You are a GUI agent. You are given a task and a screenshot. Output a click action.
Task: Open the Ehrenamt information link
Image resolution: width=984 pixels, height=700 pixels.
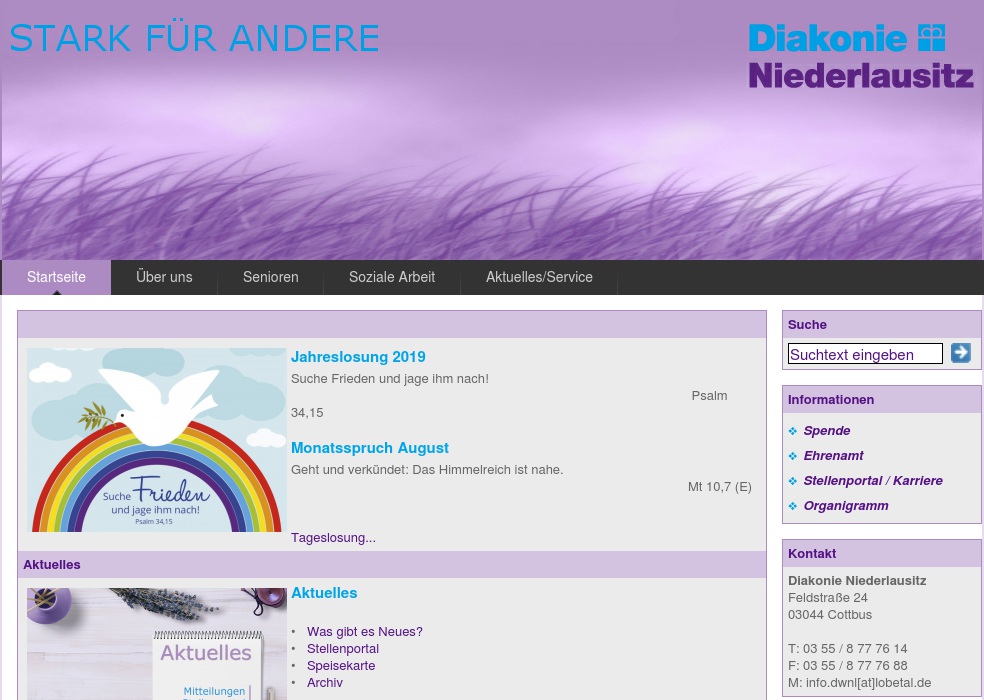833,456
